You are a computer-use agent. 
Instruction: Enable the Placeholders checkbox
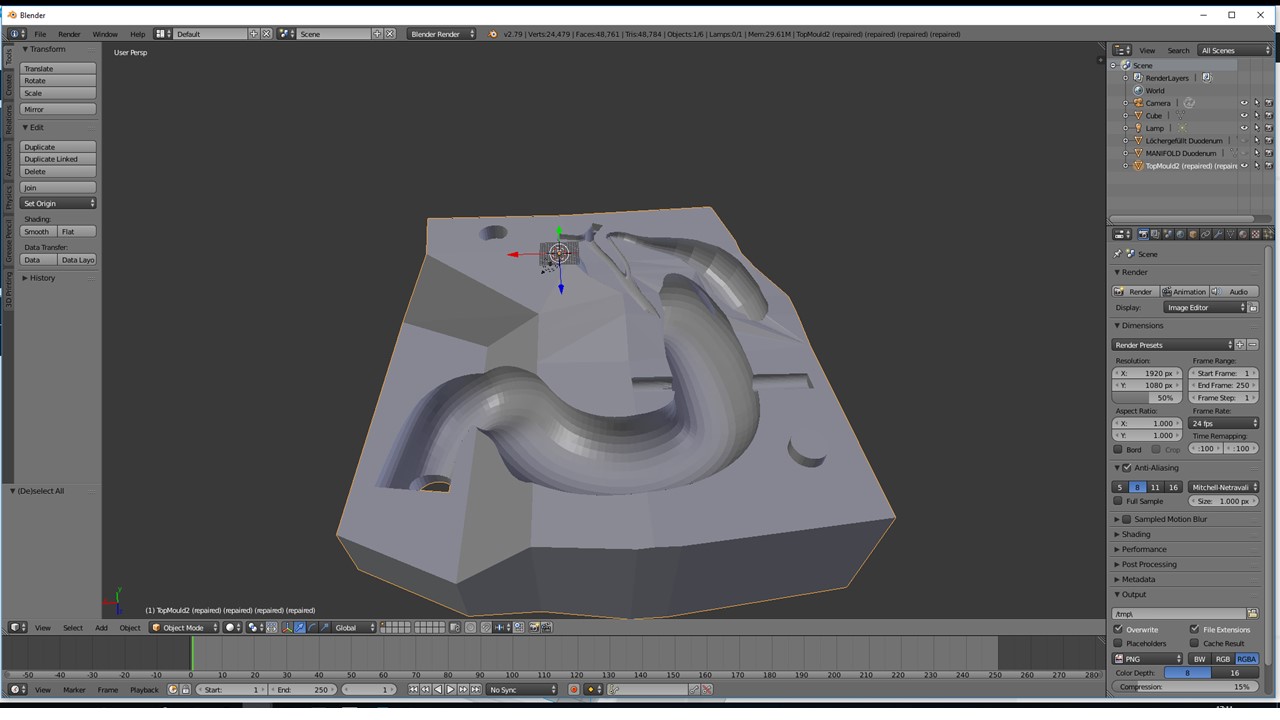pyautogui.click(x=1118, y=643)
